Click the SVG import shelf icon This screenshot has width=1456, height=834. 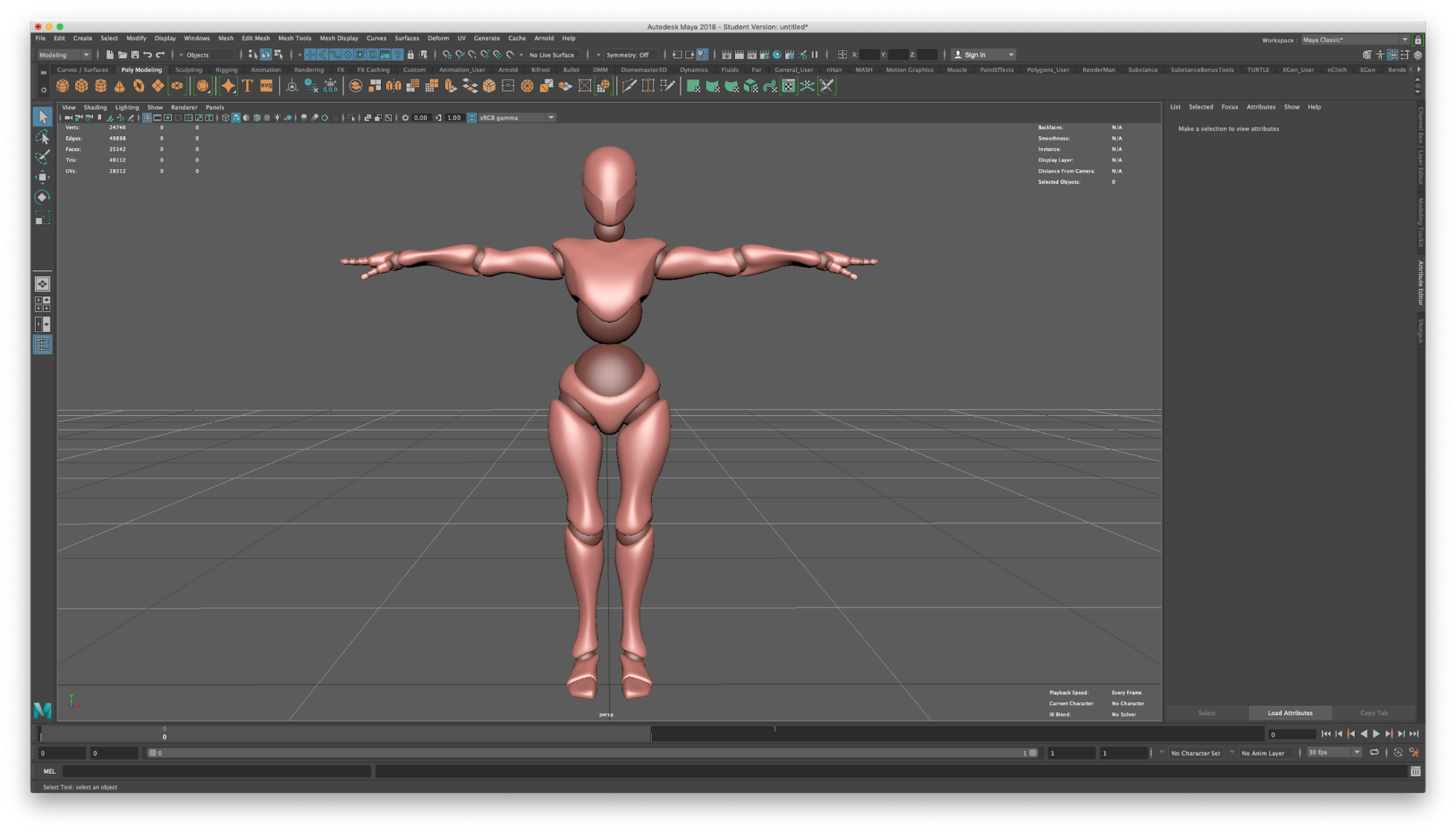pos(267,86)
